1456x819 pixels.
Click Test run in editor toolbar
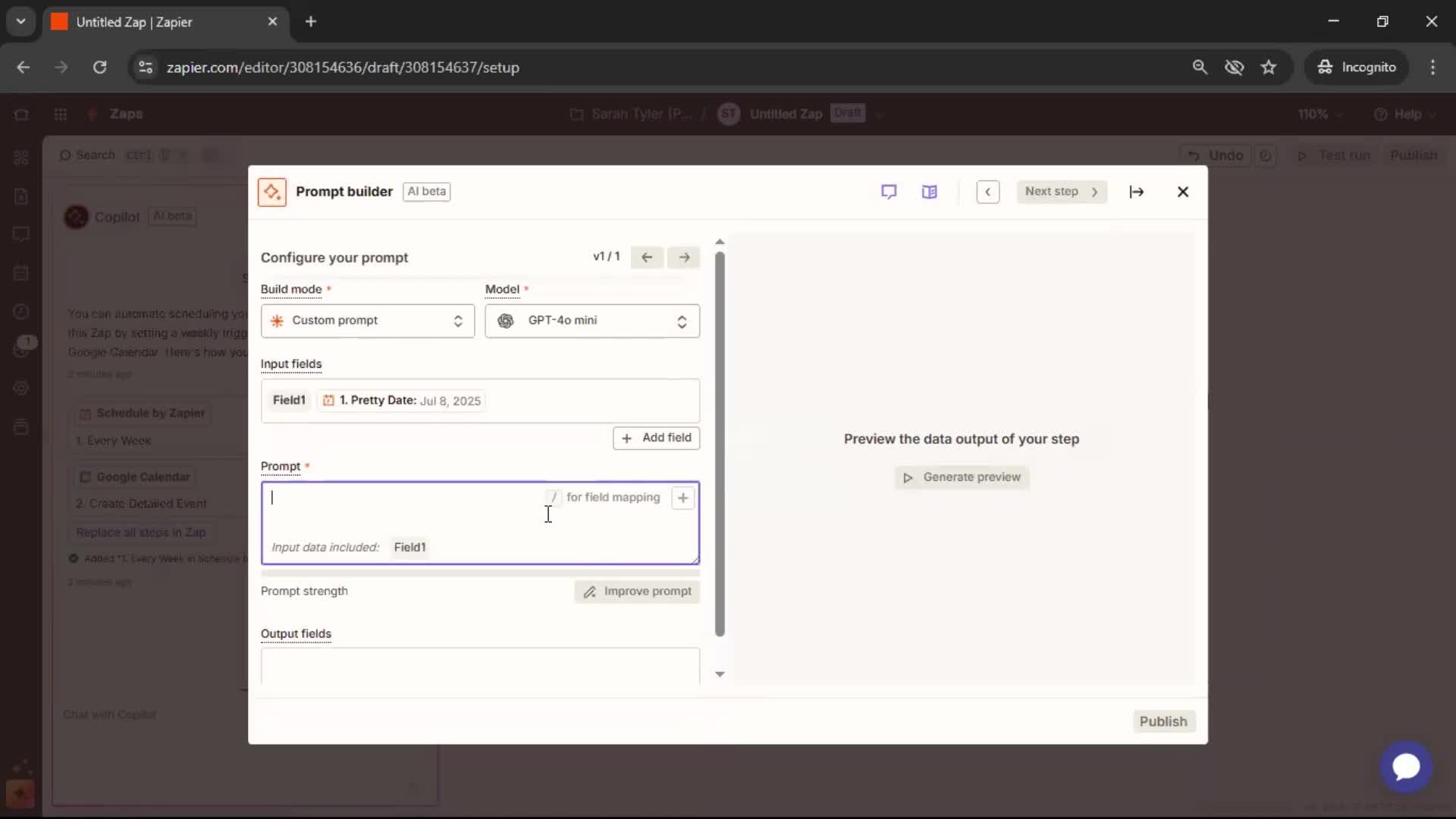click(1334, 155)
